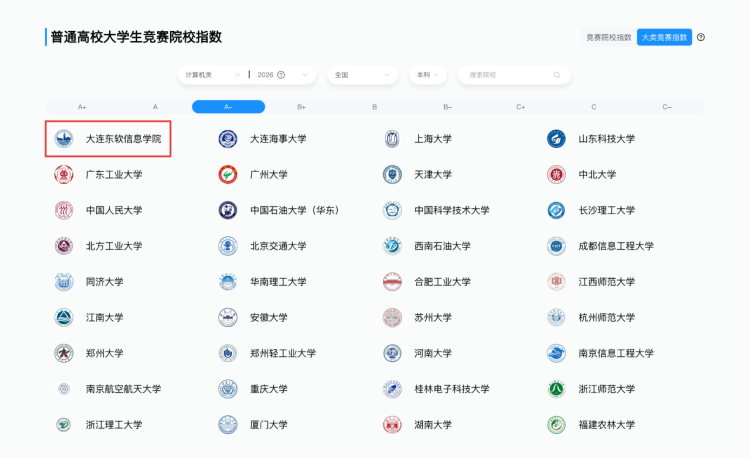This screenshot has height=458, width=750.
Task: Click the 华南理工大学 logo
Action: 228,282
